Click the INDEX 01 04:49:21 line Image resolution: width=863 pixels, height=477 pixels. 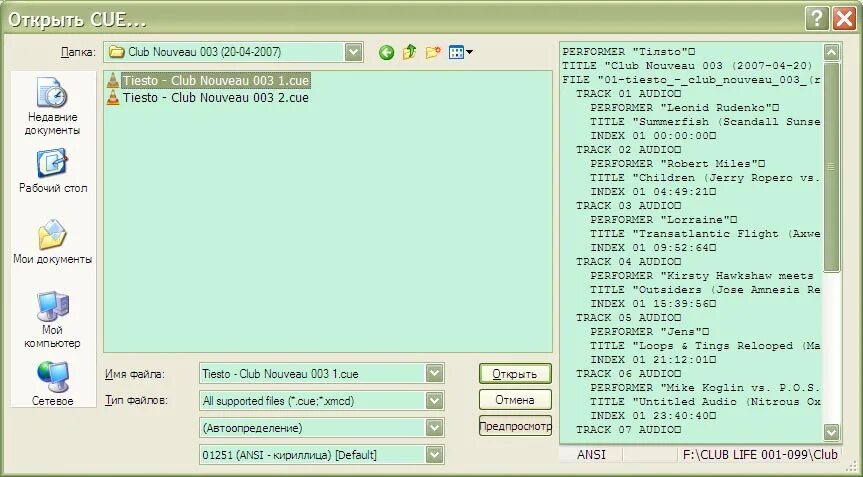click(x=653, y=192)
